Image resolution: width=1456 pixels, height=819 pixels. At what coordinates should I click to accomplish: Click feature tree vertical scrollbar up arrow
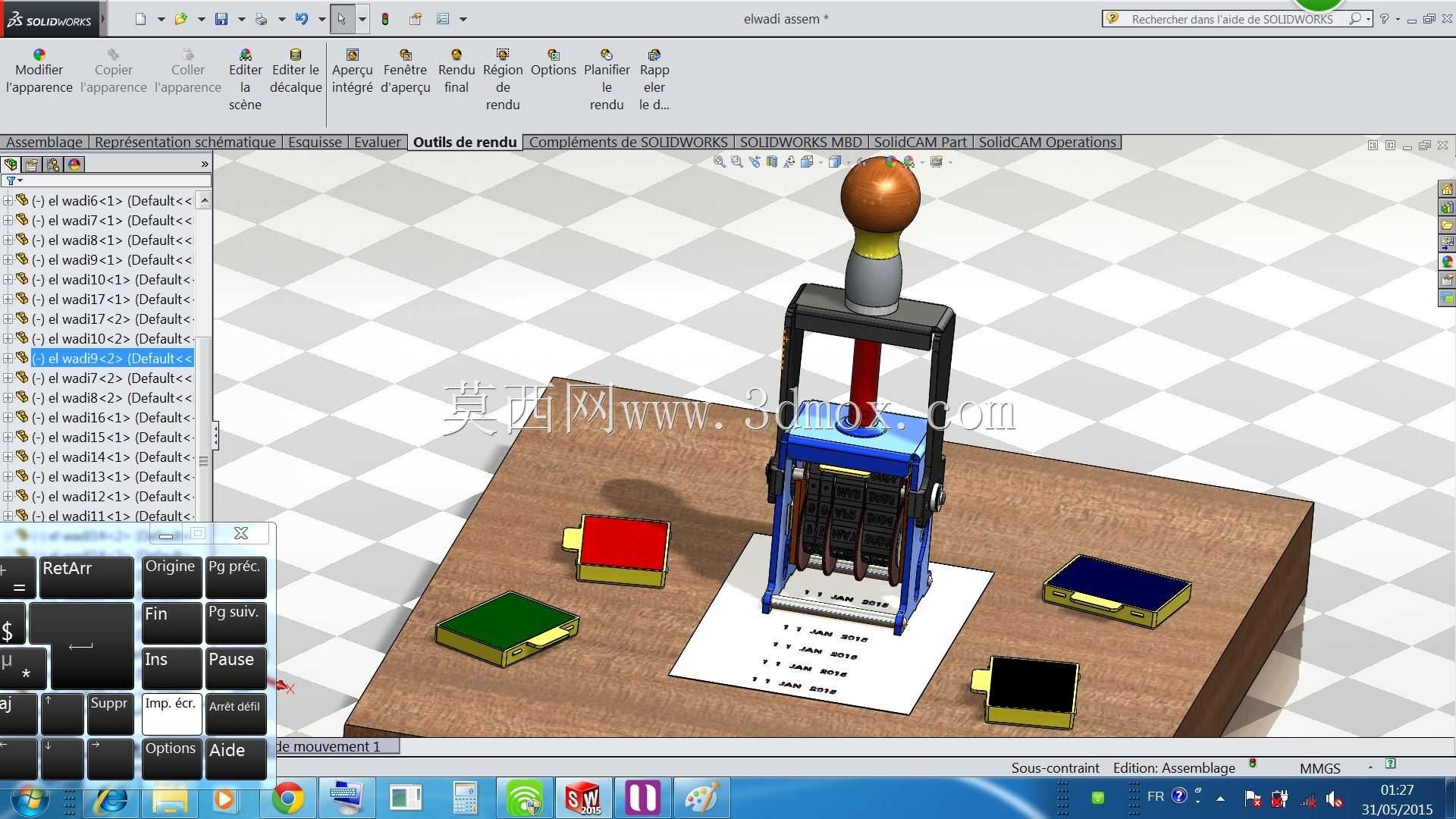(x=204, y=201)
